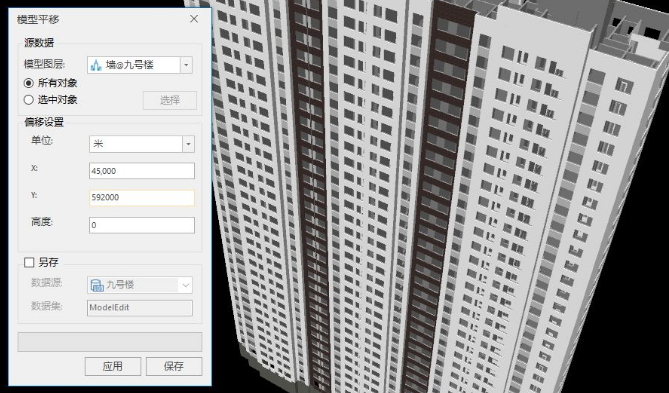Close the 模型平移 dialog
The width and height of the screenshot is (669, 393).
(194, 19)
